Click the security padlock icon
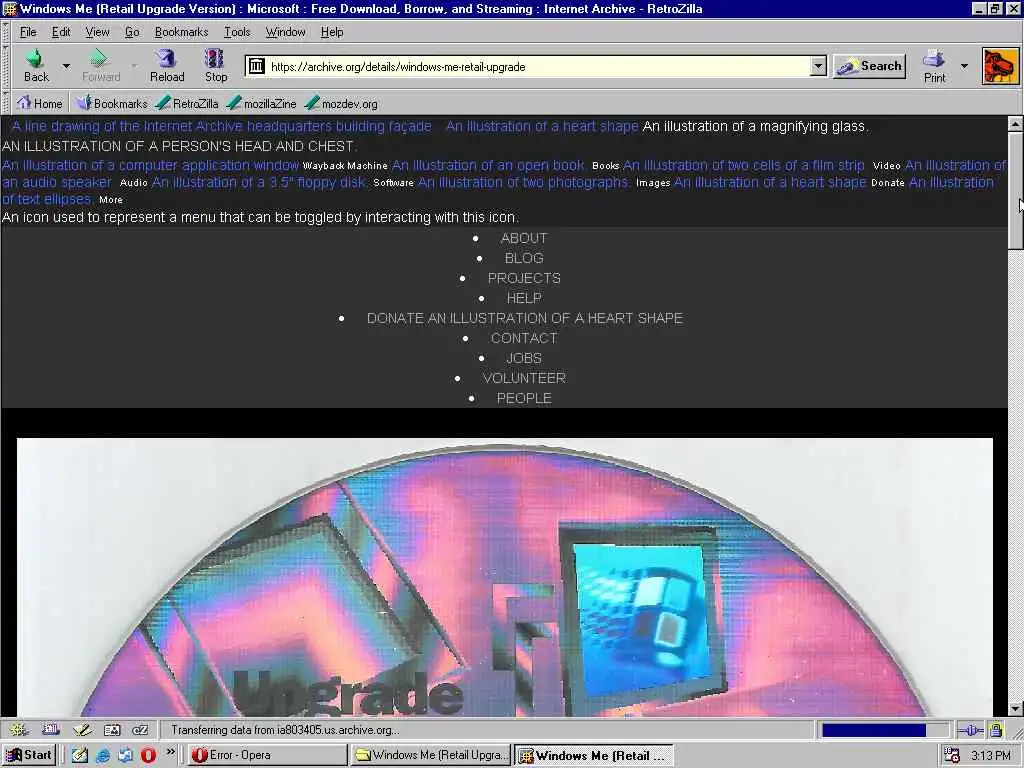The image size is (1024, 768). (x=995, y=730)
